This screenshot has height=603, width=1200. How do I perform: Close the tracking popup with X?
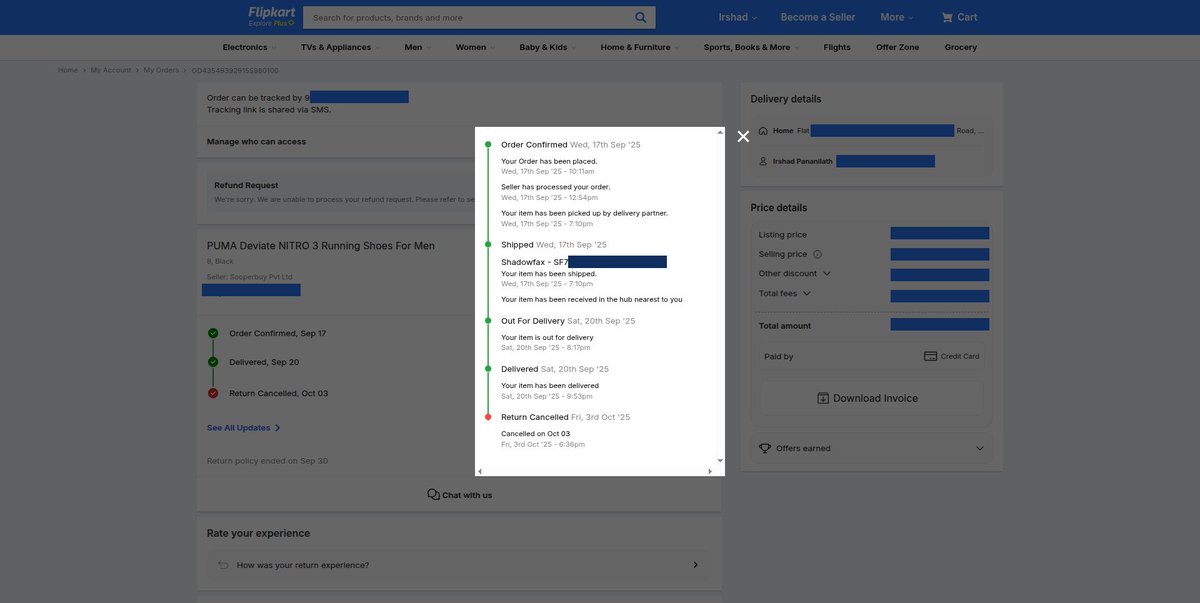[743, 136]
